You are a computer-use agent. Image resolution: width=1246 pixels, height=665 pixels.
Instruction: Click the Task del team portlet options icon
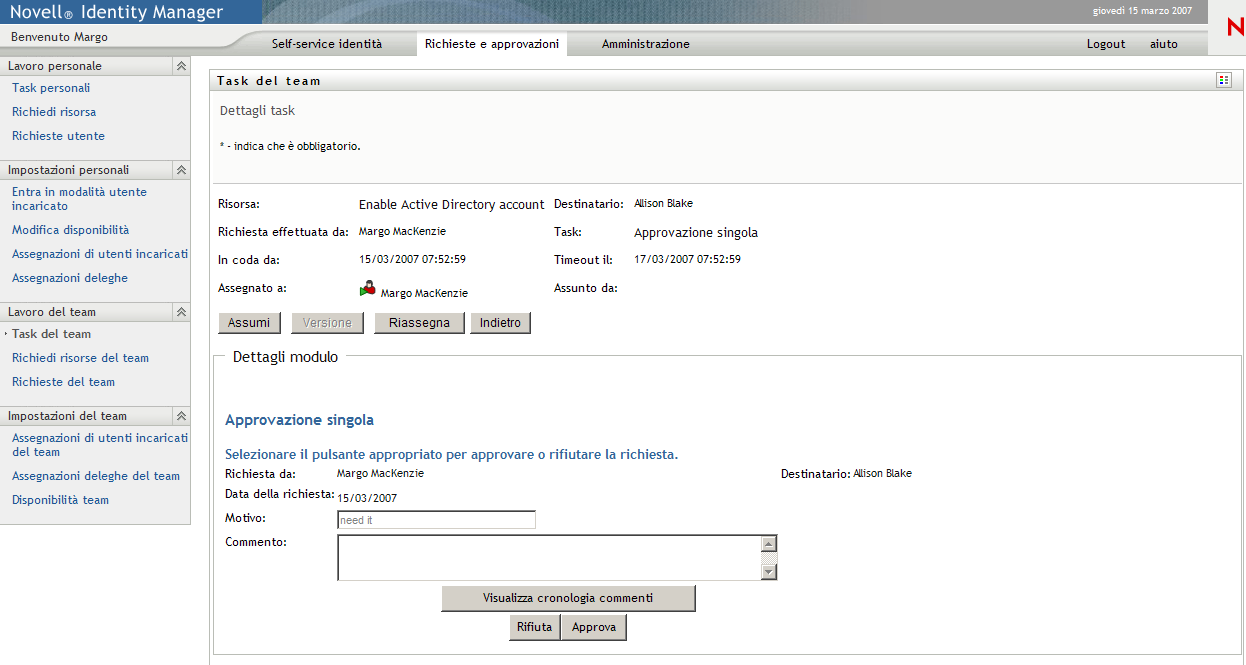(1224, 80)
